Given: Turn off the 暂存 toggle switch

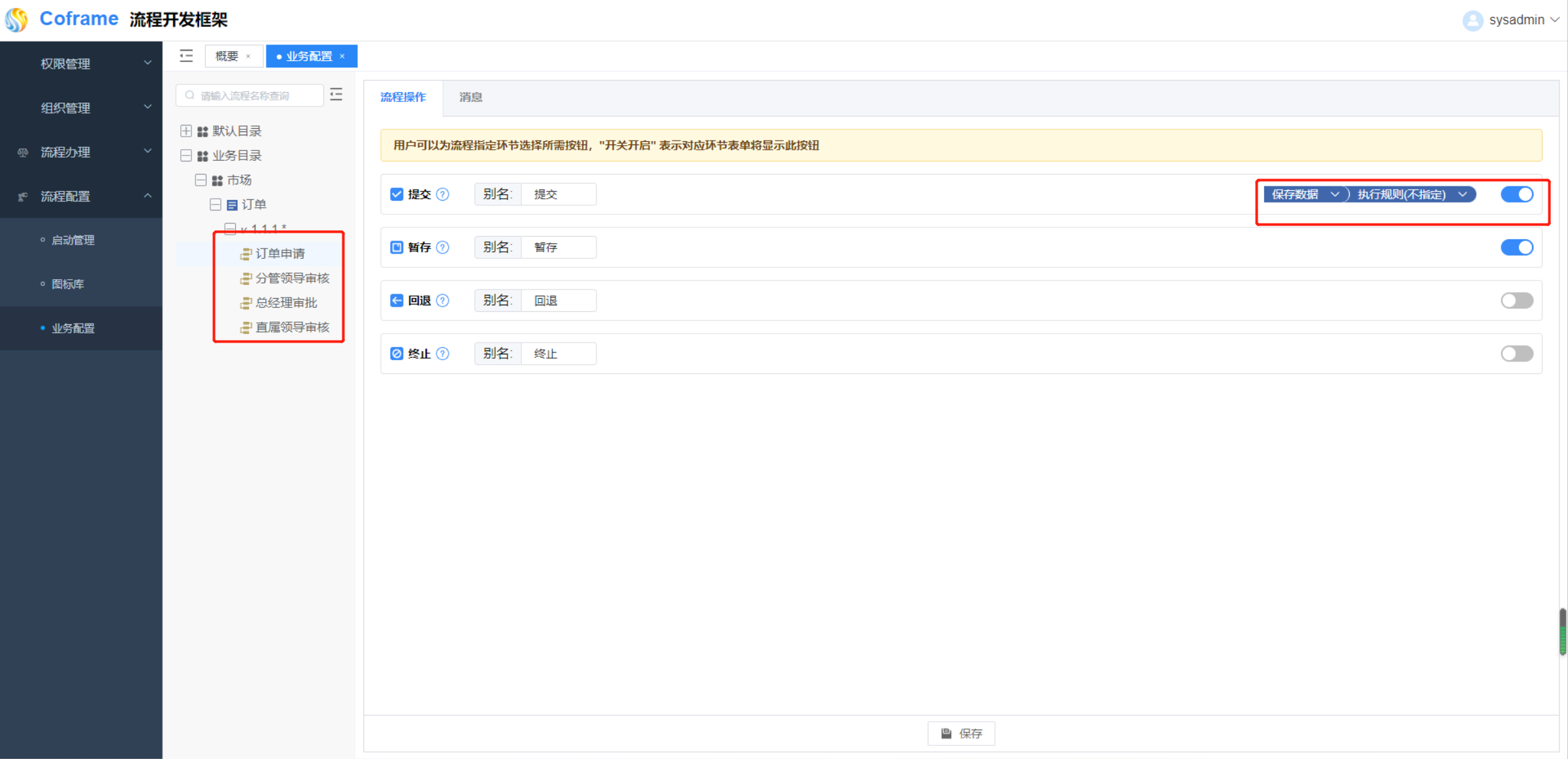Looking at the screenshot, I should coord(1516,247).
